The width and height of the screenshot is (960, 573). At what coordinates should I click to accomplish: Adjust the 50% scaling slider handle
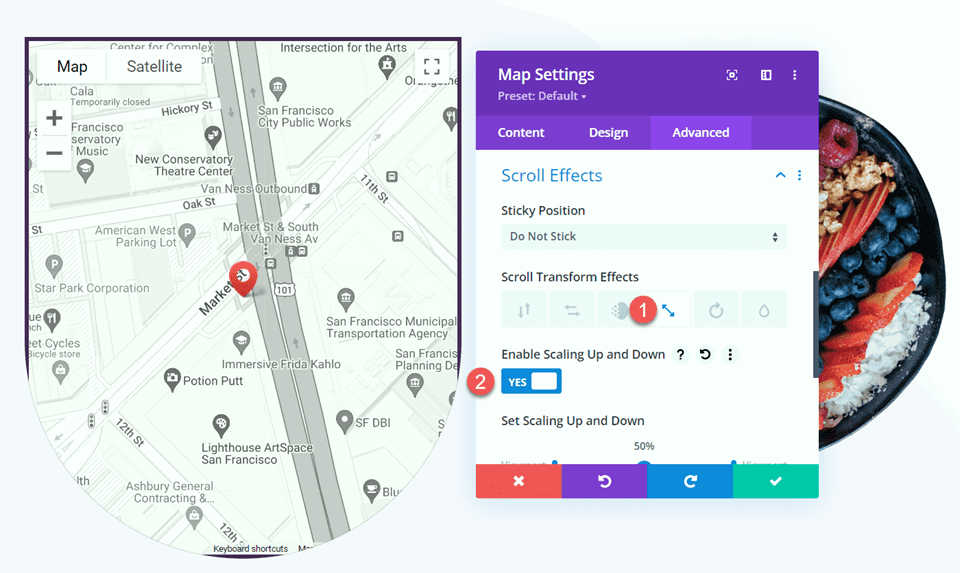tap(643, 465)
